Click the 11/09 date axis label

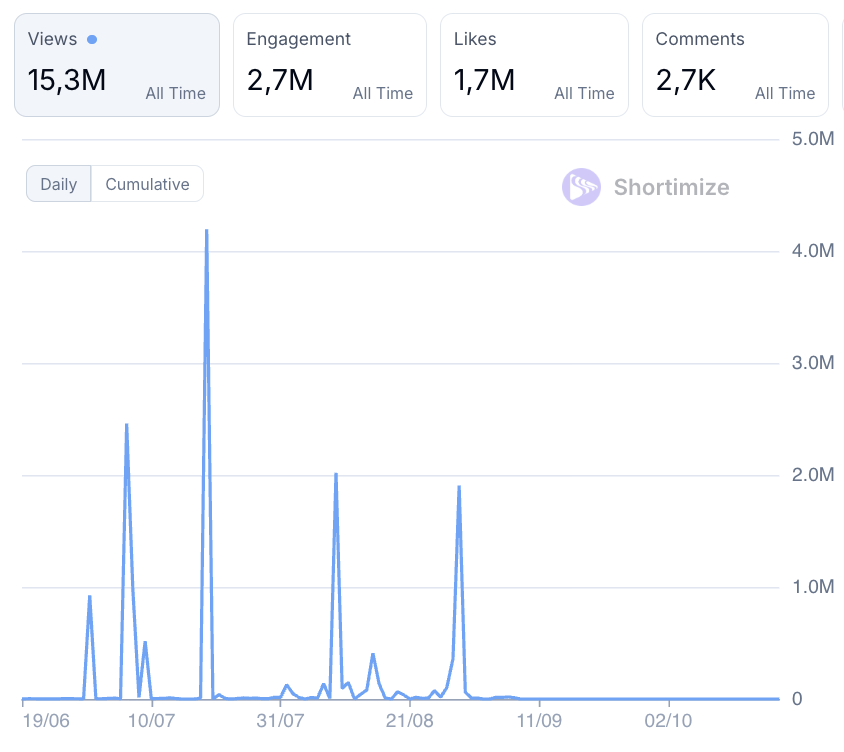point(538,720)
